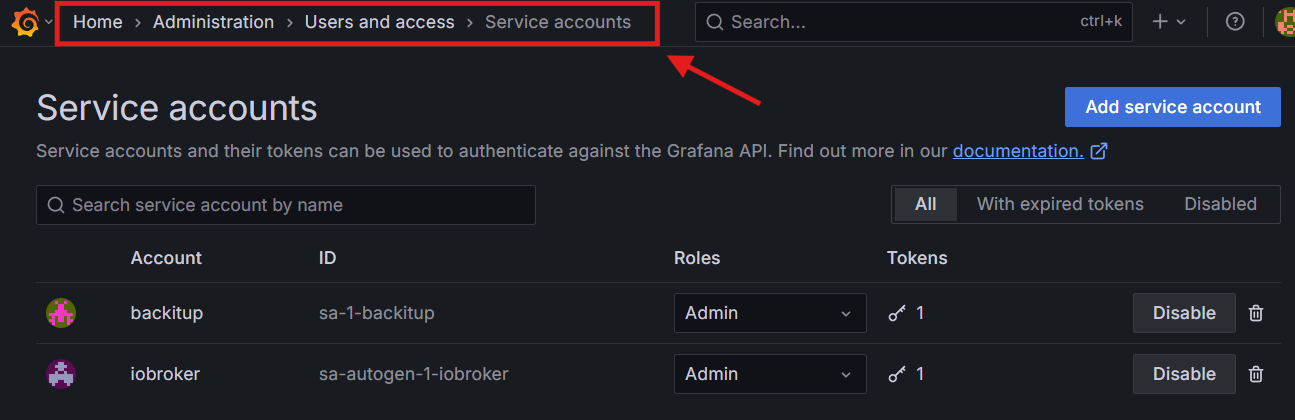This screenshot has height=420, width=1295.
Task: Click the Add service account button
Action: (x=1172, y=107)
